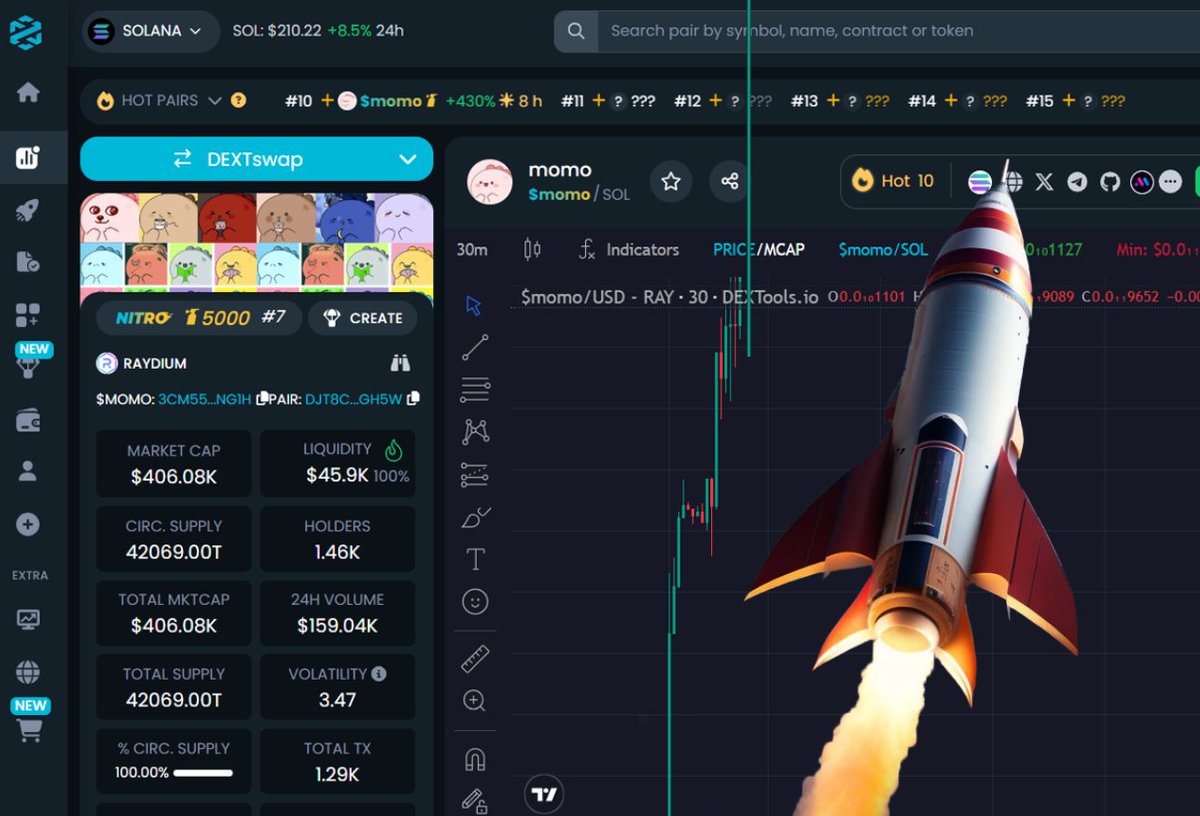Image resolution: width=1200 pixels, height=816 pixels.
Task: Select the zoom in chart tool
Action: point(475,701)
